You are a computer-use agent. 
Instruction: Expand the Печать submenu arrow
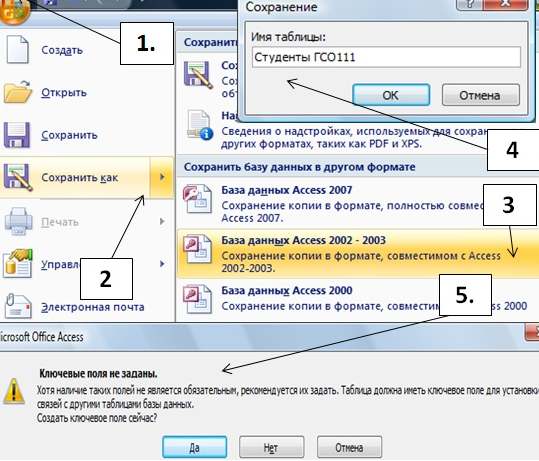coord(162,221)
